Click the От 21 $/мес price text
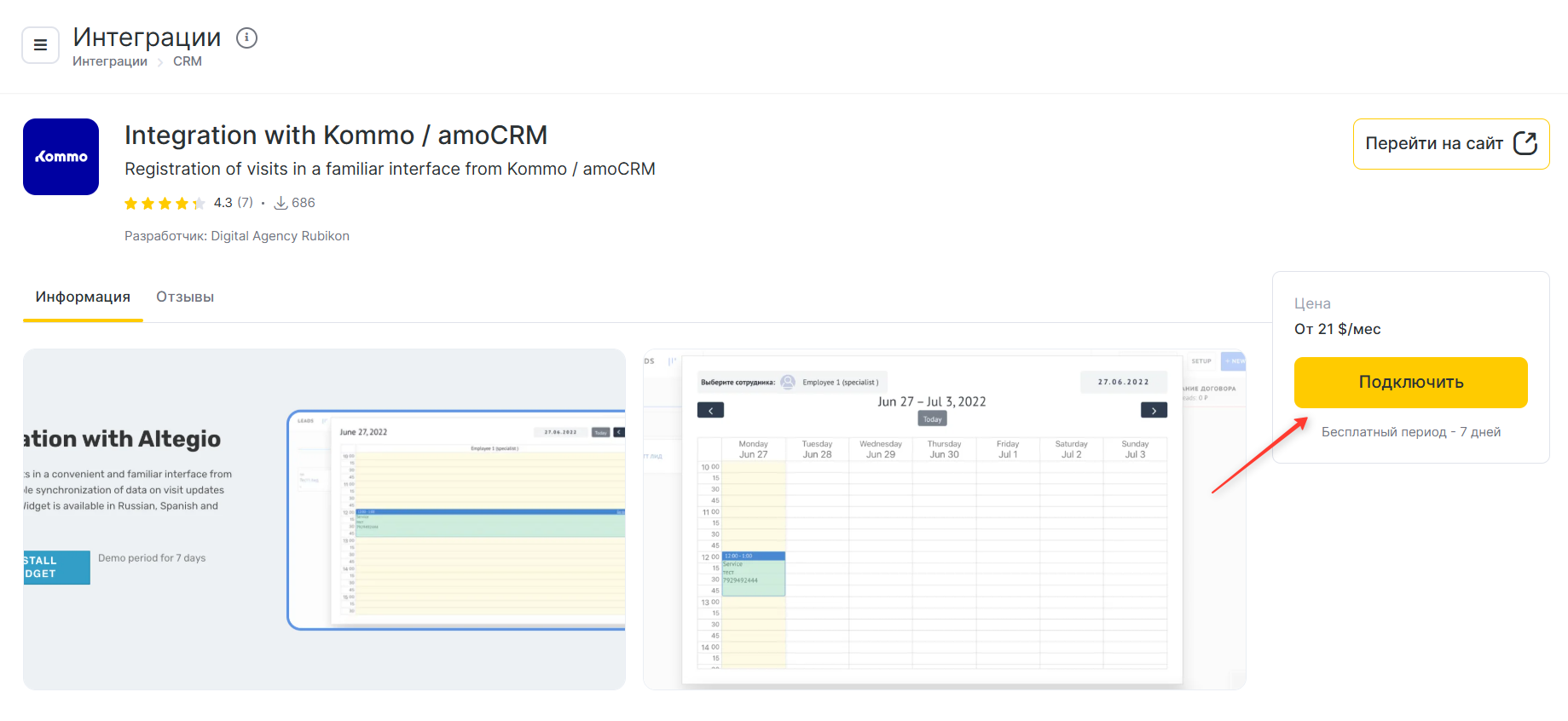This screenshot has height=721, width=1568. click(1337, 329)
